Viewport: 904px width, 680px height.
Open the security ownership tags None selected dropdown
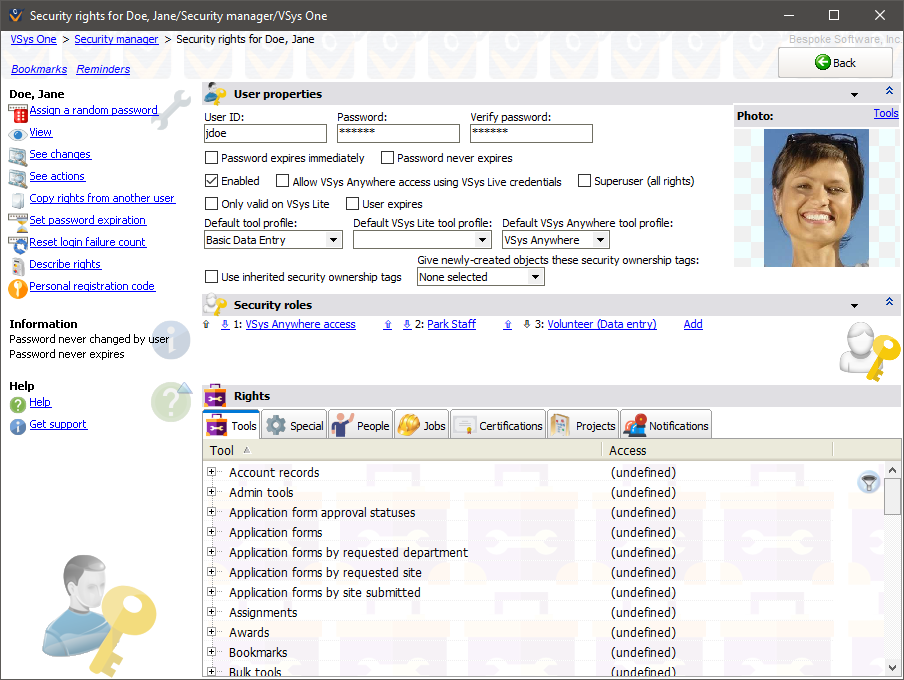[535, 277]
